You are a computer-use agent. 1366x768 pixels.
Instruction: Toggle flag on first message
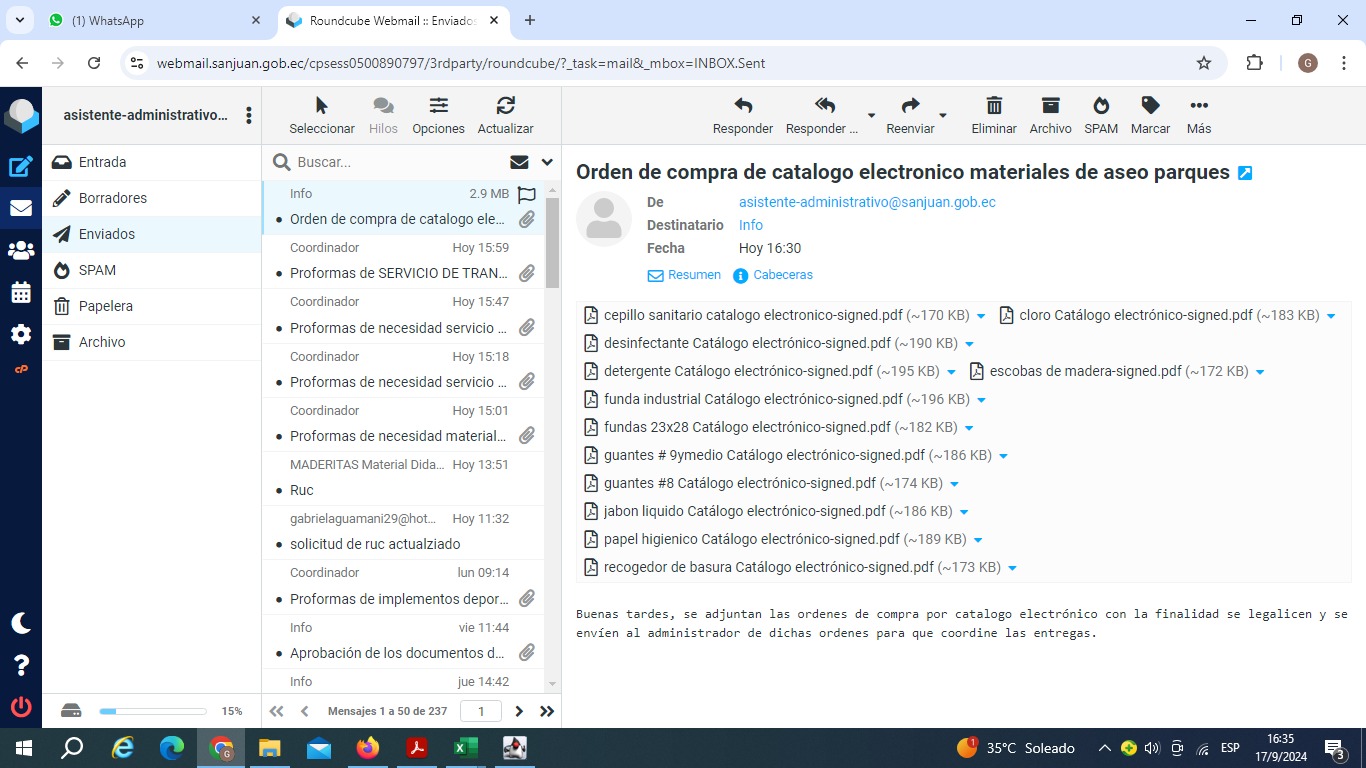(527, 194)
